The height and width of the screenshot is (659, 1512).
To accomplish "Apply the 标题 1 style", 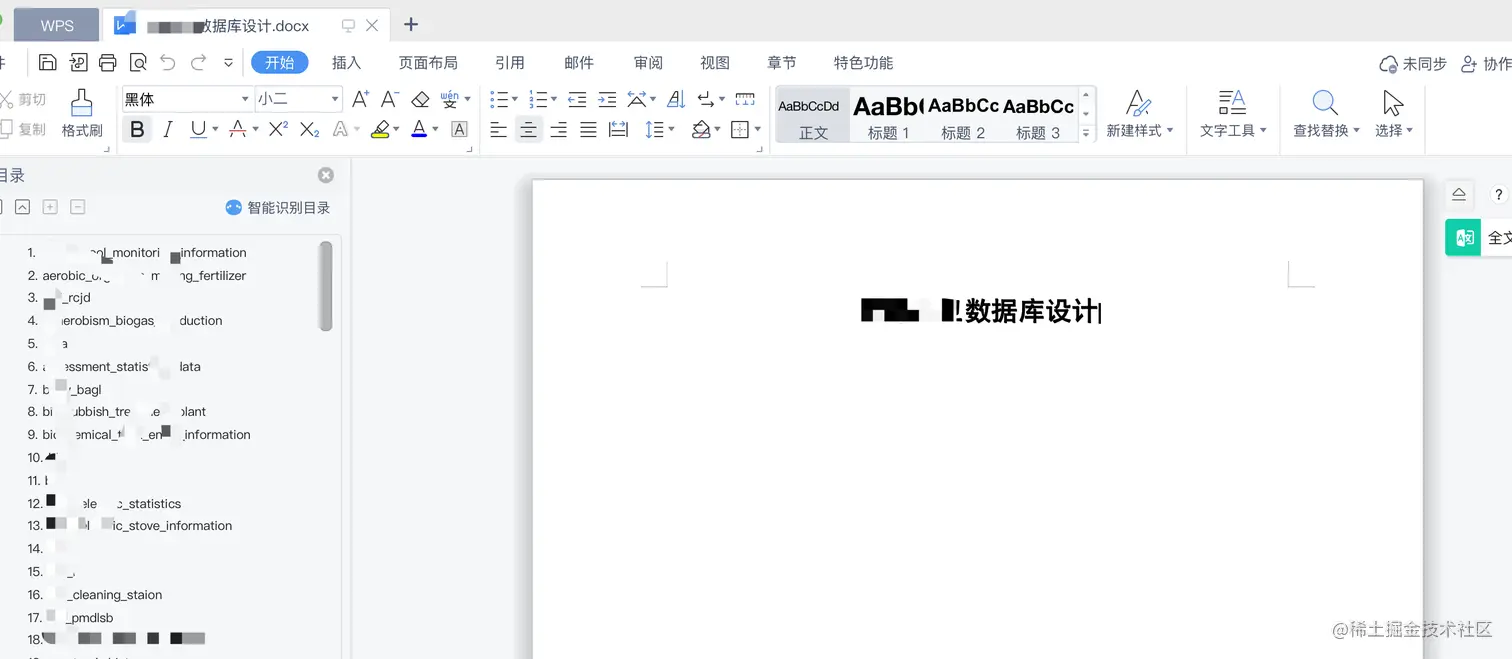I will [888, 115].
